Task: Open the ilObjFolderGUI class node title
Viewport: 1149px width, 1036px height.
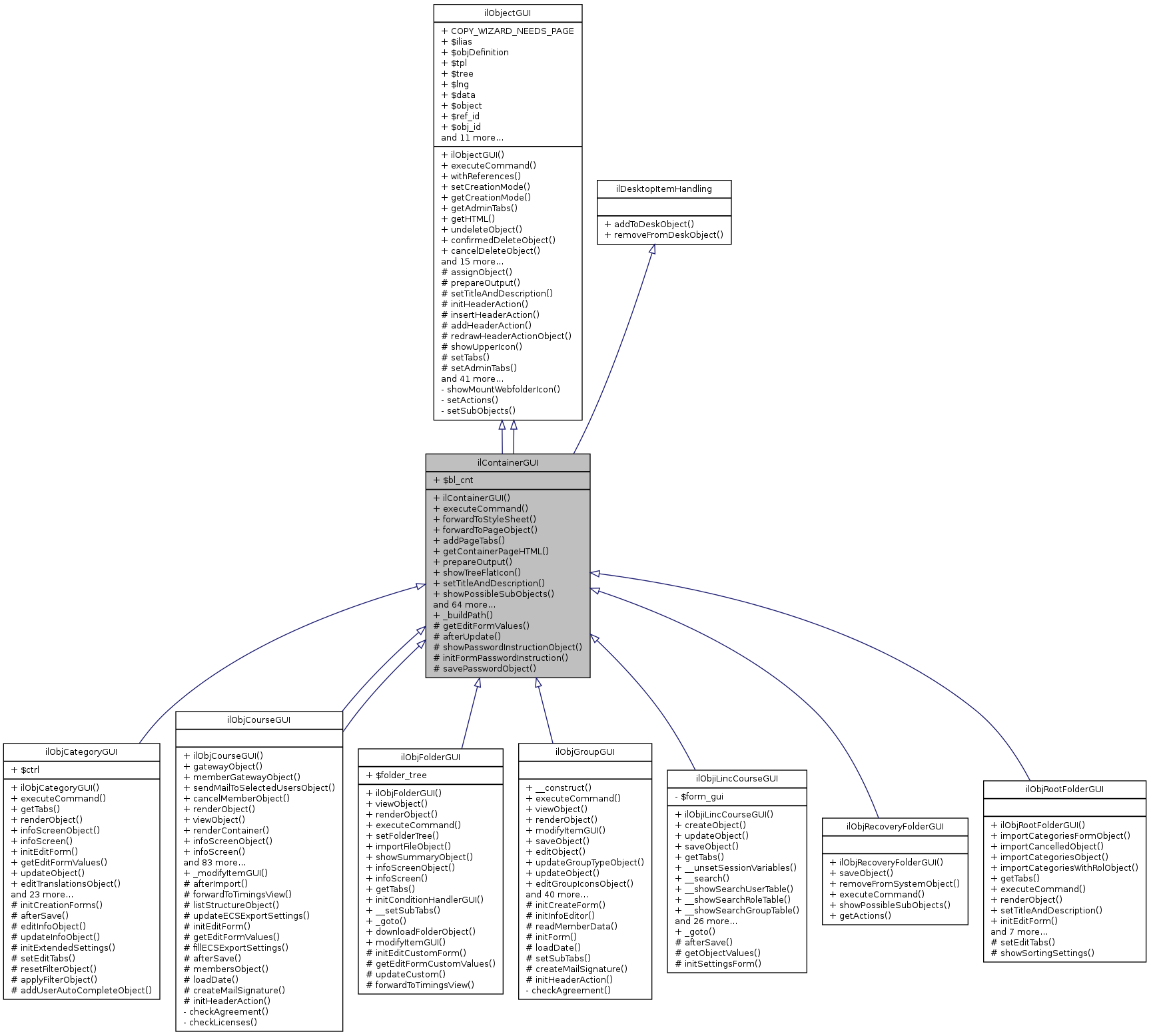Action: pos(430,757)
